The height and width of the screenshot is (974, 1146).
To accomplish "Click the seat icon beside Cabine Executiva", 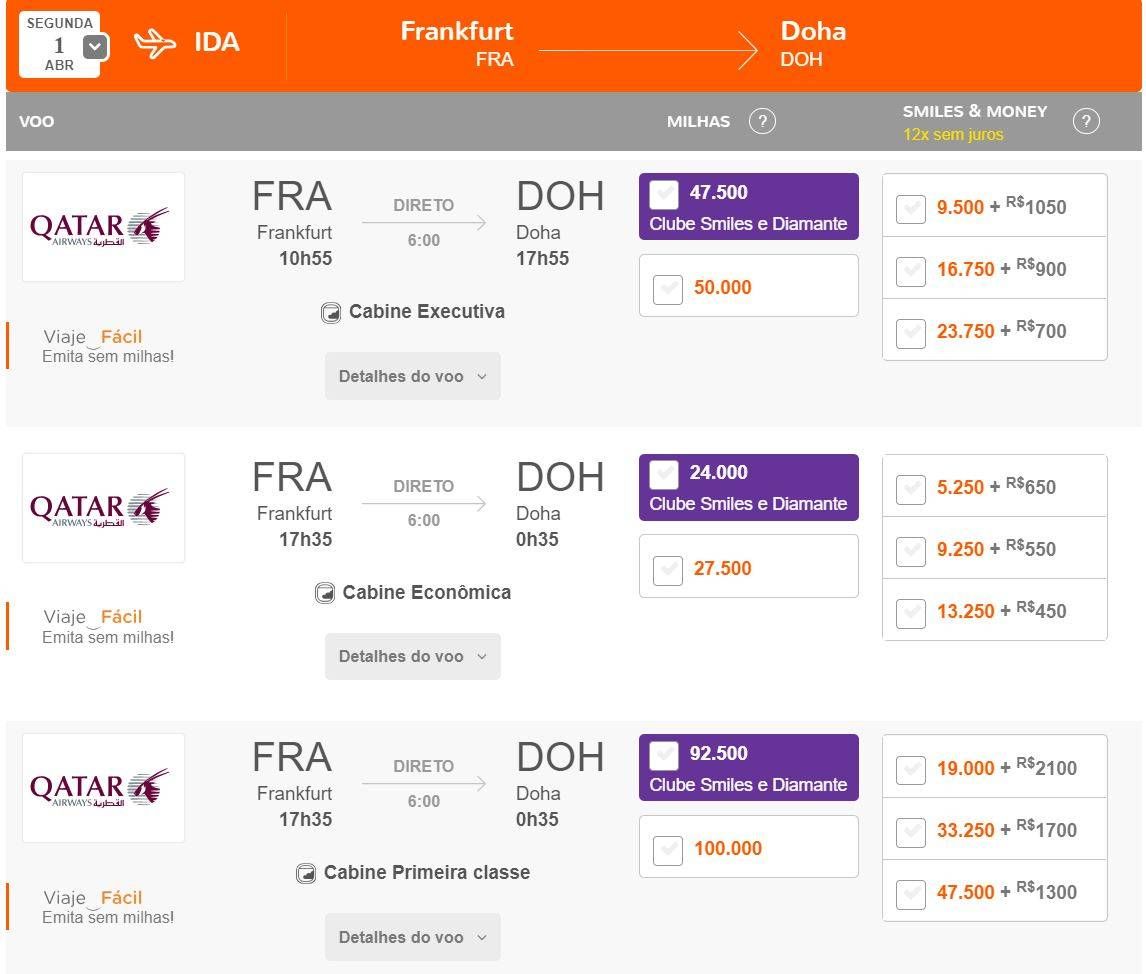I will 331,313.
